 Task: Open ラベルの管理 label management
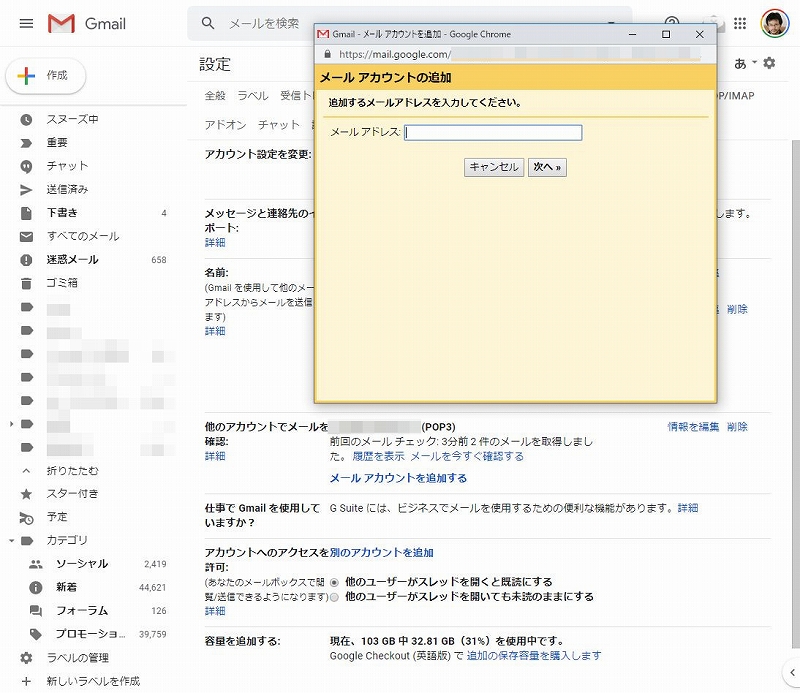(78, 658)
